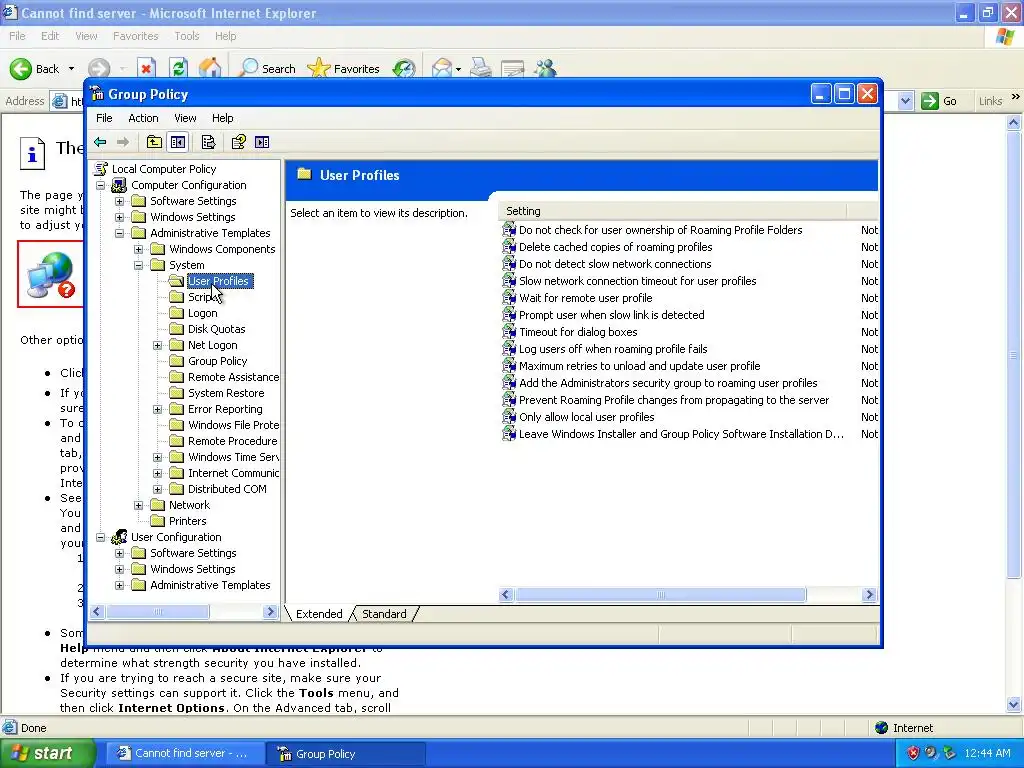Screen dimensions: 1024x768
Task: Collapse User Configuration node
Action: (101, 537)
